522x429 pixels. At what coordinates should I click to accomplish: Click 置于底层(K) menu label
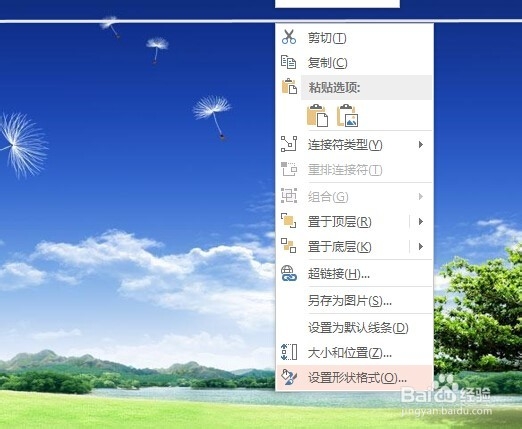(x=339, y=247)
